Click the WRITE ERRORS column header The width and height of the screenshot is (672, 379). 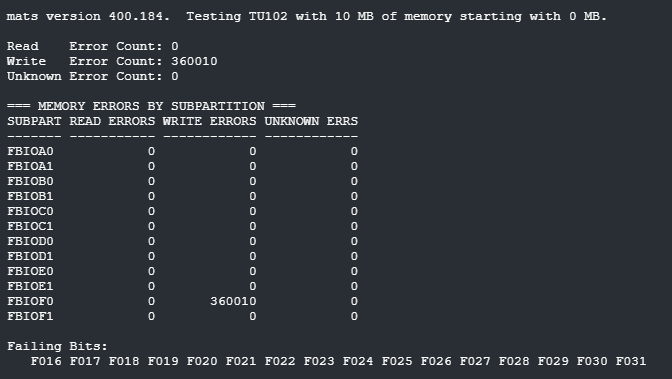(210, 121)
